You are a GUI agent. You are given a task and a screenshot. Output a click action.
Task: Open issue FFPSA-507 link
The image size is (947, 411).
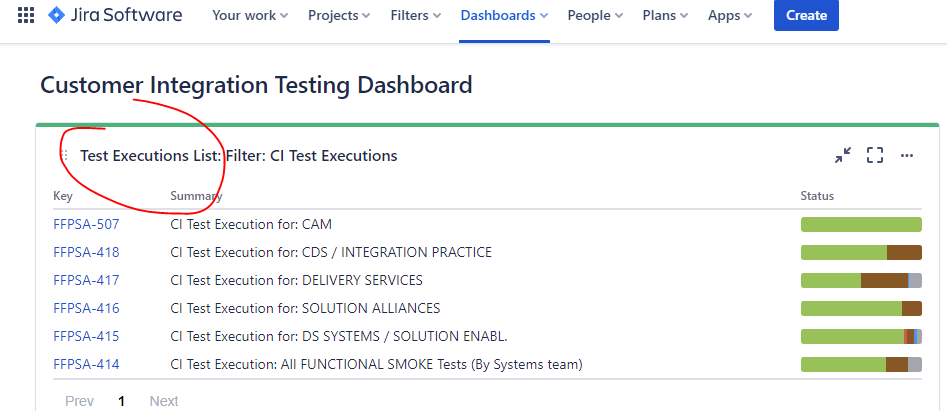coord(86,224)
